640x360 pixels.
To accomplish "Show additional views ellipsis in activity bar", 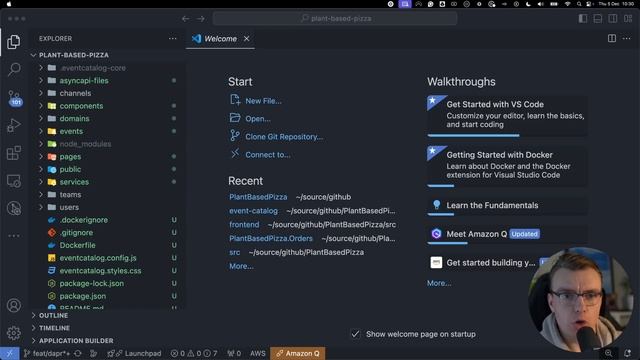I will point(14,236).
